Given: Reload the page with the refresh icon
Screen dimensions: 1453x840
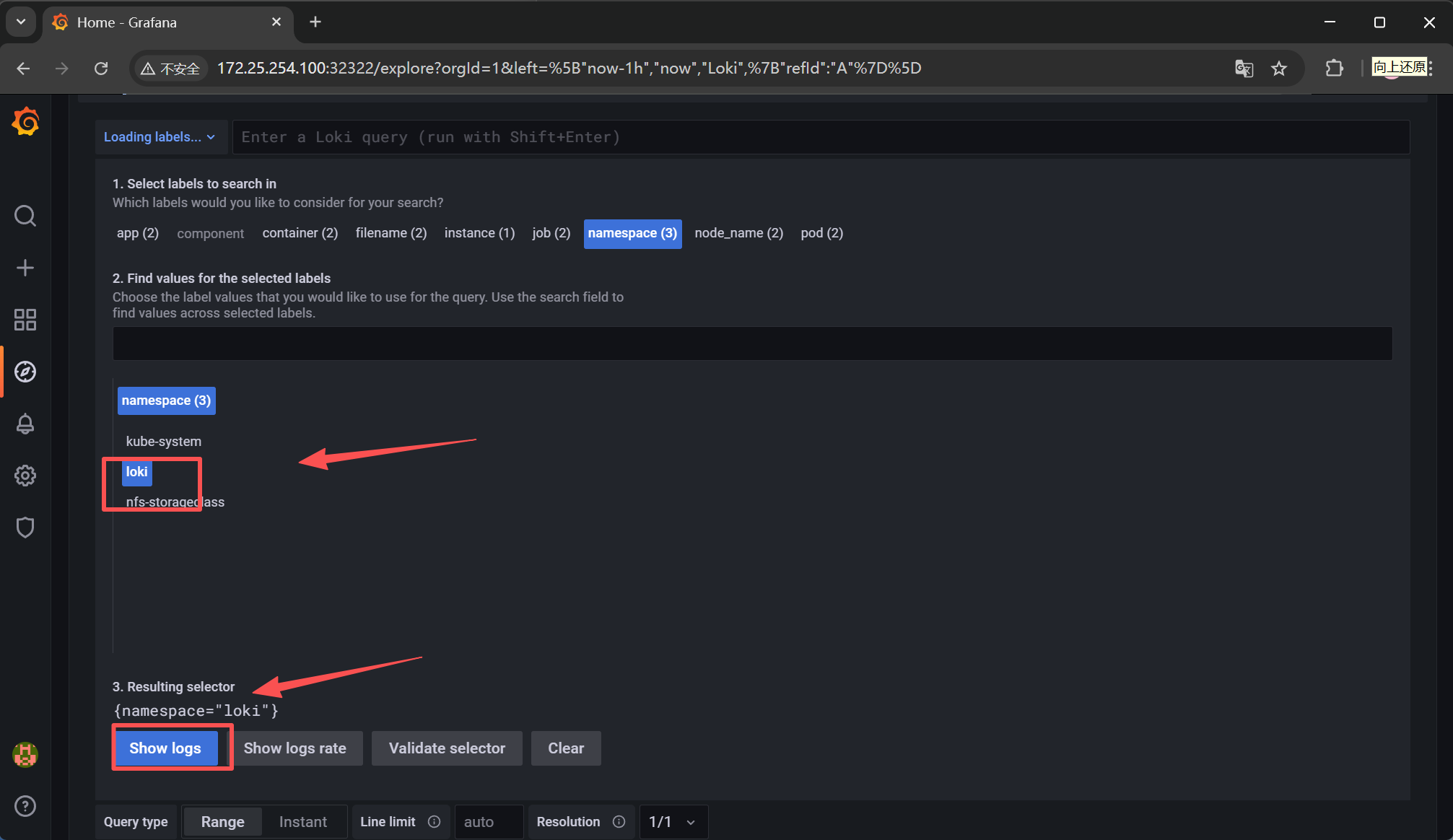Looking at the screenshot, I should (x=101, y=69).
